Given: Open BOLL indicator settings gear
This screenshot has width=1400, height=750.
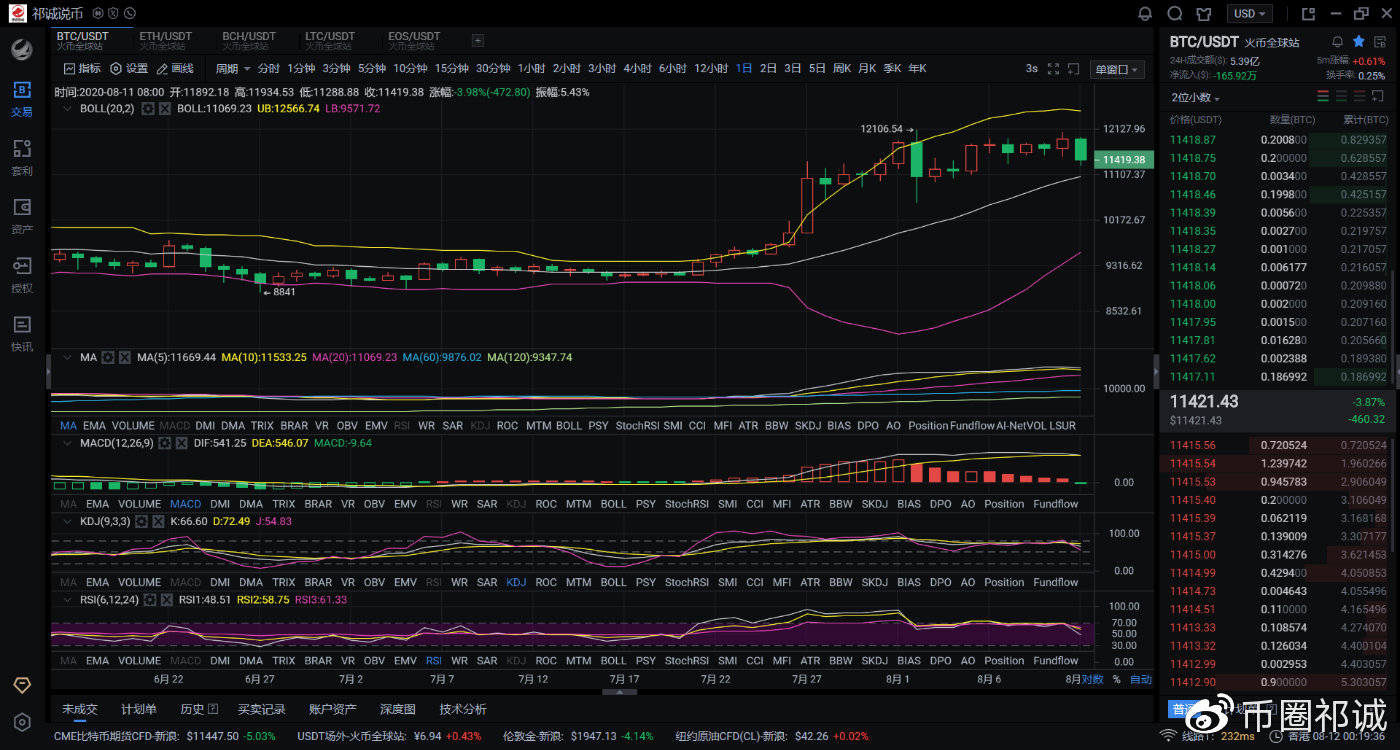Looking at the screenshot, I should coord(148,108).
